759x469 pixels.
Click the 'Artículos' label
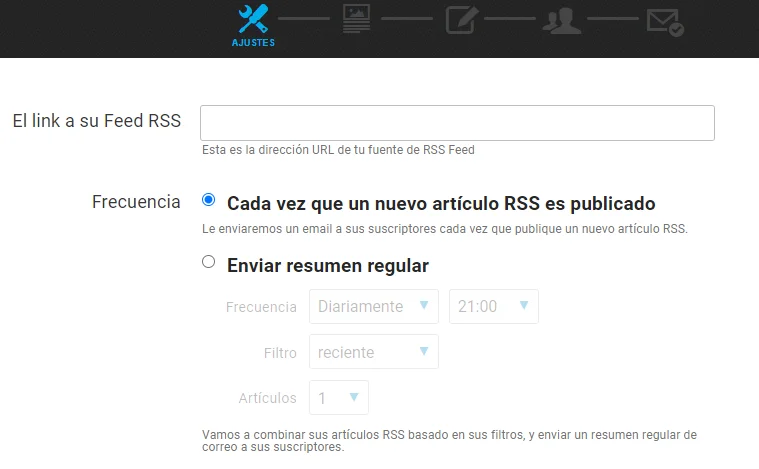pos(267,398)
